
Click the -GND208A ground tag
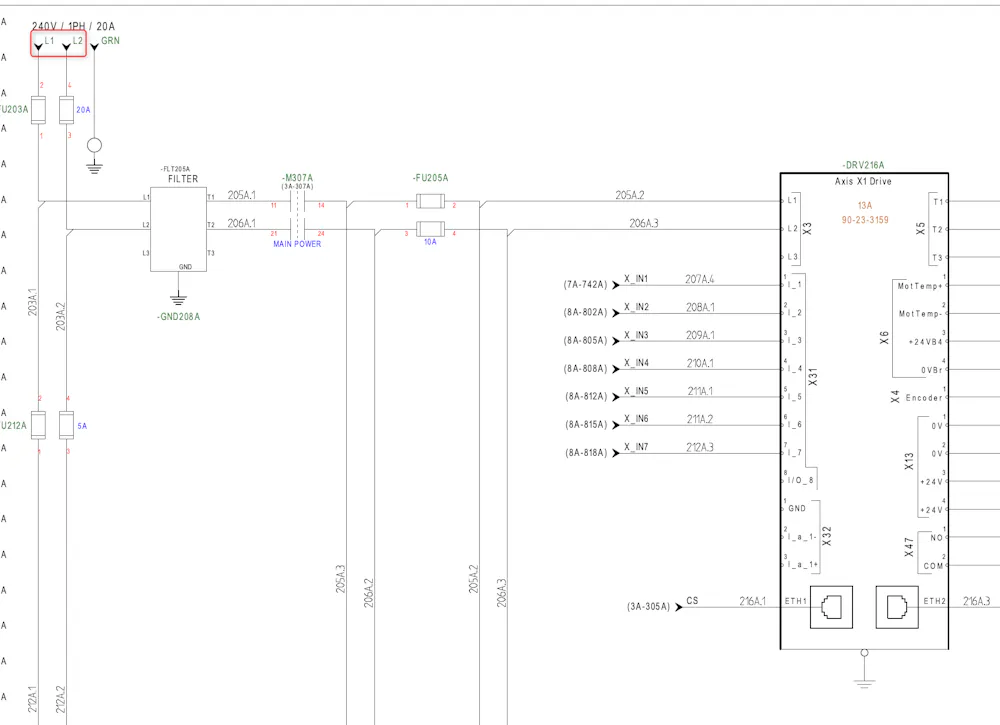(179, 317)
